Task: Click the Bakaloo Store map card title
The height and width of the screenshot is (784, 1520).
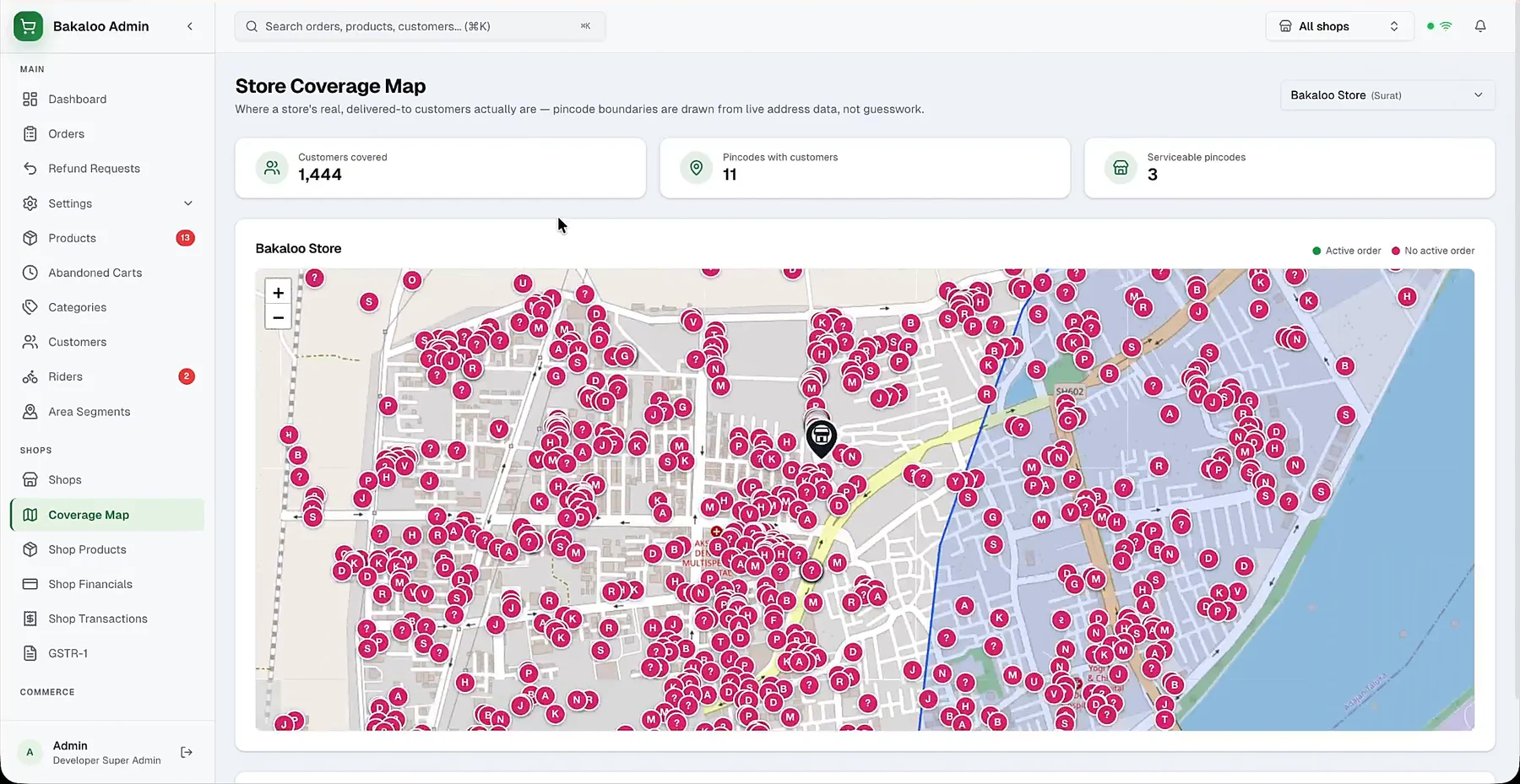Action: 298,248
